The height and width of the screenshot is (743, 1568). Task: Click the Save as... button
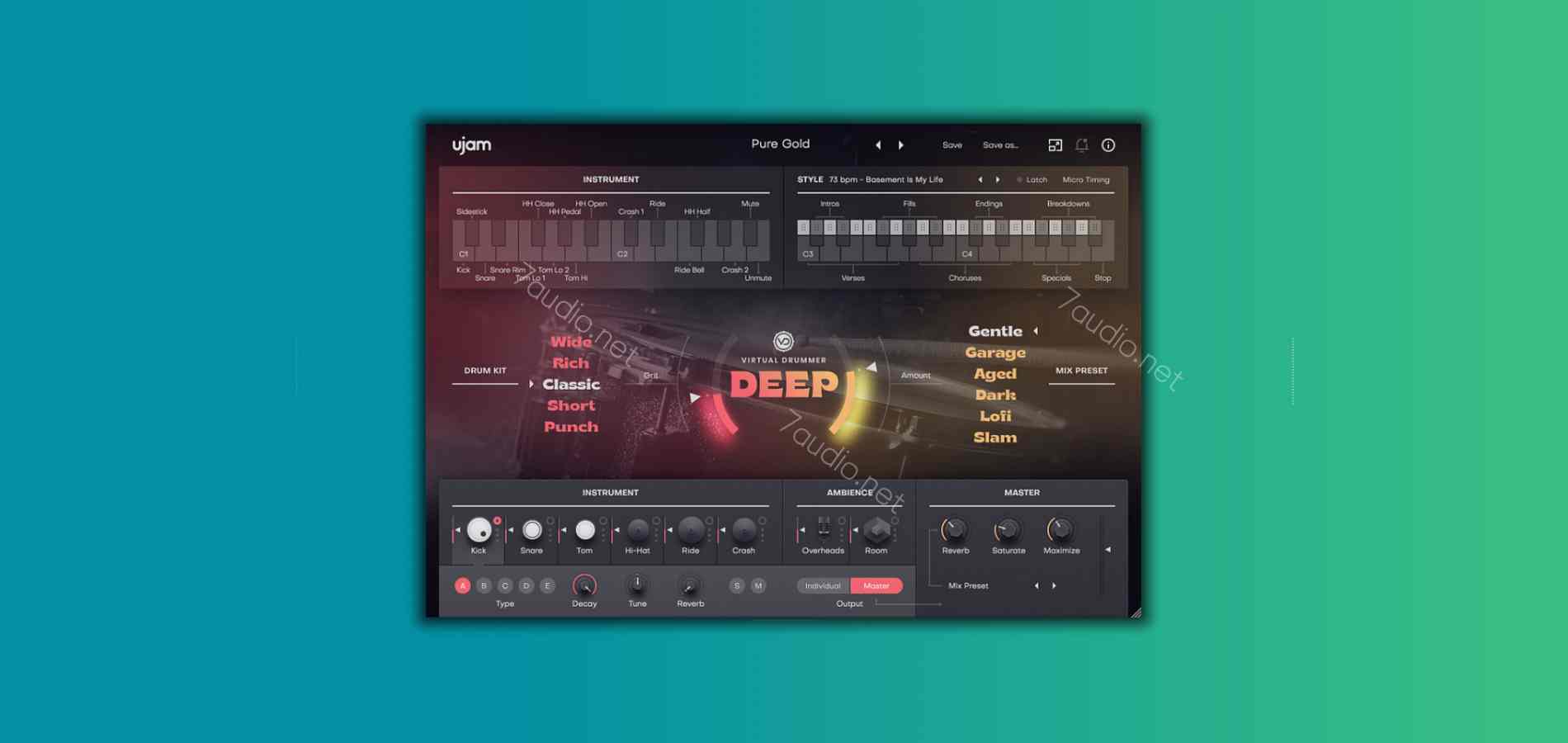coord(1000,145)
